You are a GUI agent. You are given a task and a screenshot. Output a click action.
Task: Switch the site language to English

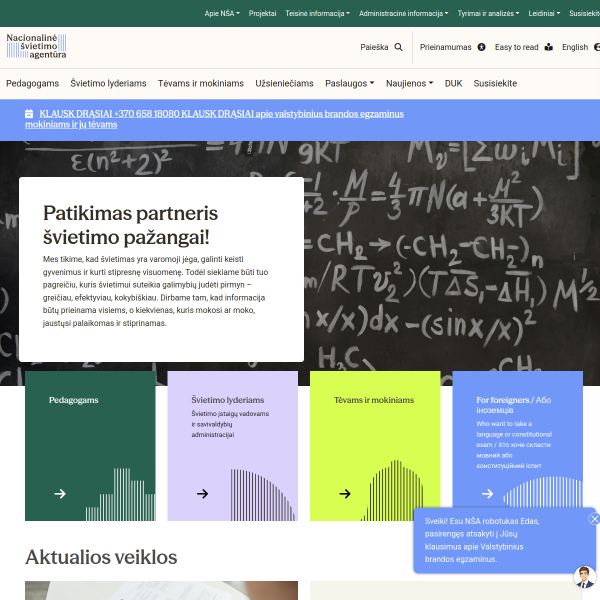point(575,47)
